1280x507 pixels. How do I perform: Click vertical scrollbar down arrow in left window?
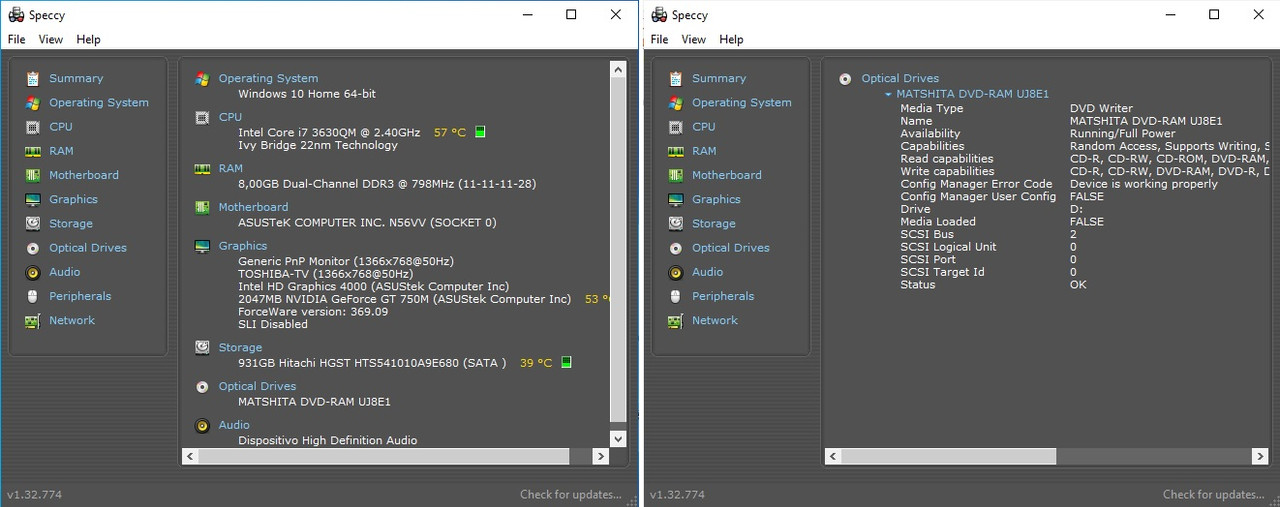617,438
